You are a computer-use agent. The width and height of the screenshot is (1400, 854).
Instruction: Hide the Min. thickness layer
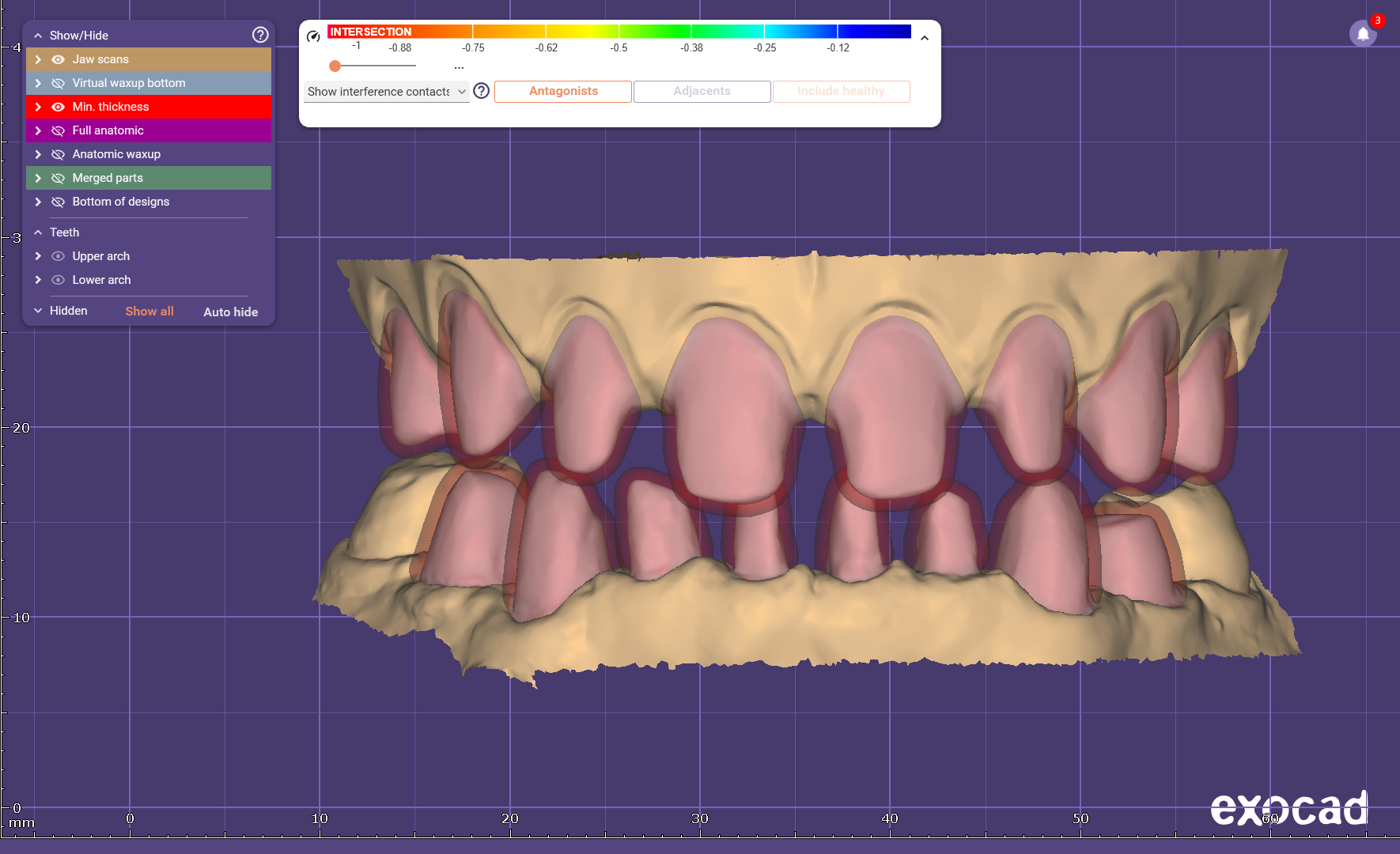point(58,107)
